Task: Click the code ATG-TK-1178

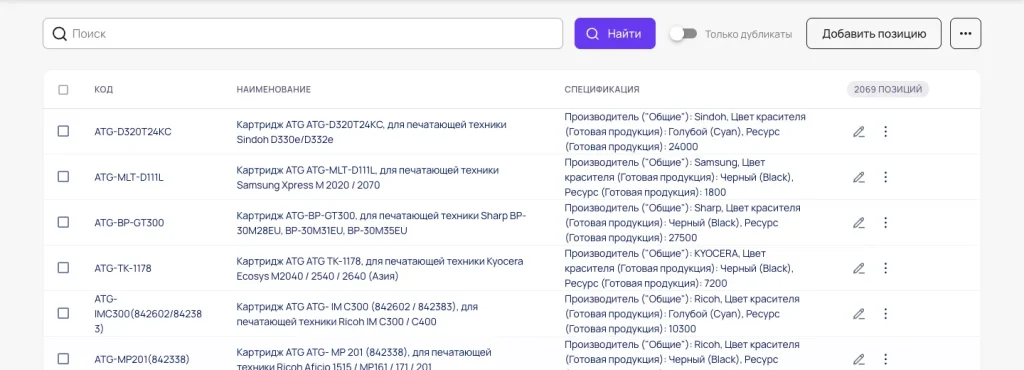Action: [x=123, y=268]
